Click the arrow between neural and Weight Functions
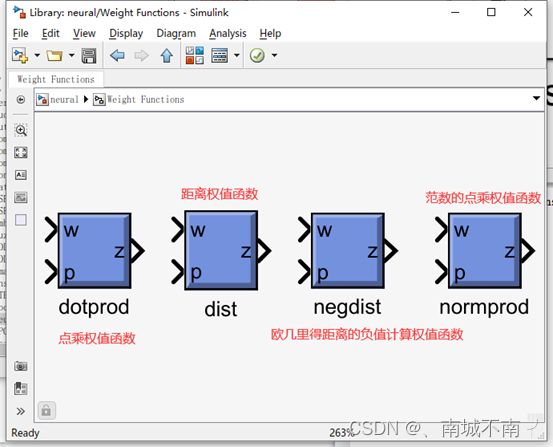 pyautogui.click(x=86, y=99)
